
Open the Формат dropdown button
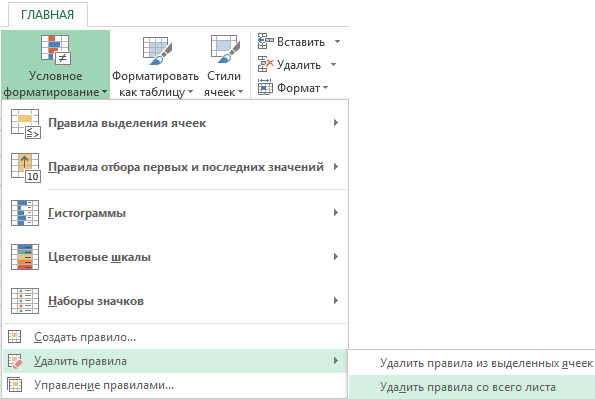pyautogui.click(x=325, y=88)
